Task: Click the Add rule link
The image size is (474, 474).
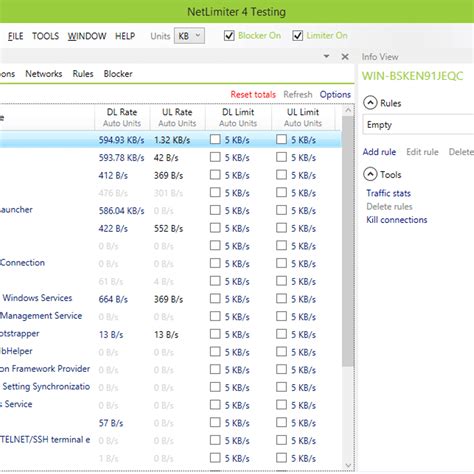Action: pos(379,152)
